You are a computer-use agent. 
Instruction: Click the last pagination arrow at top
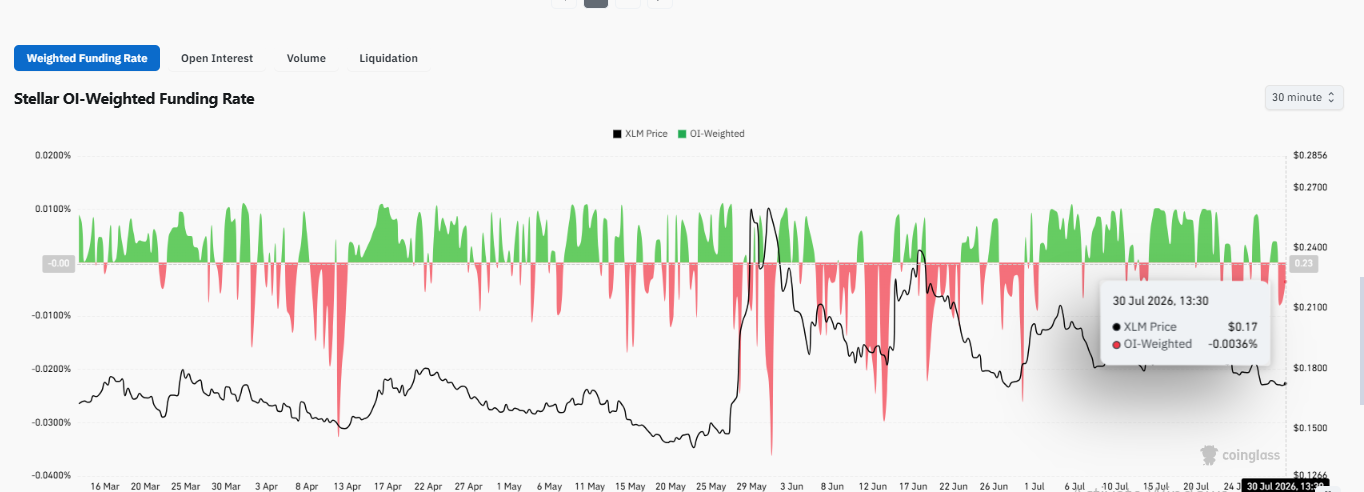(x=660, y=3)
